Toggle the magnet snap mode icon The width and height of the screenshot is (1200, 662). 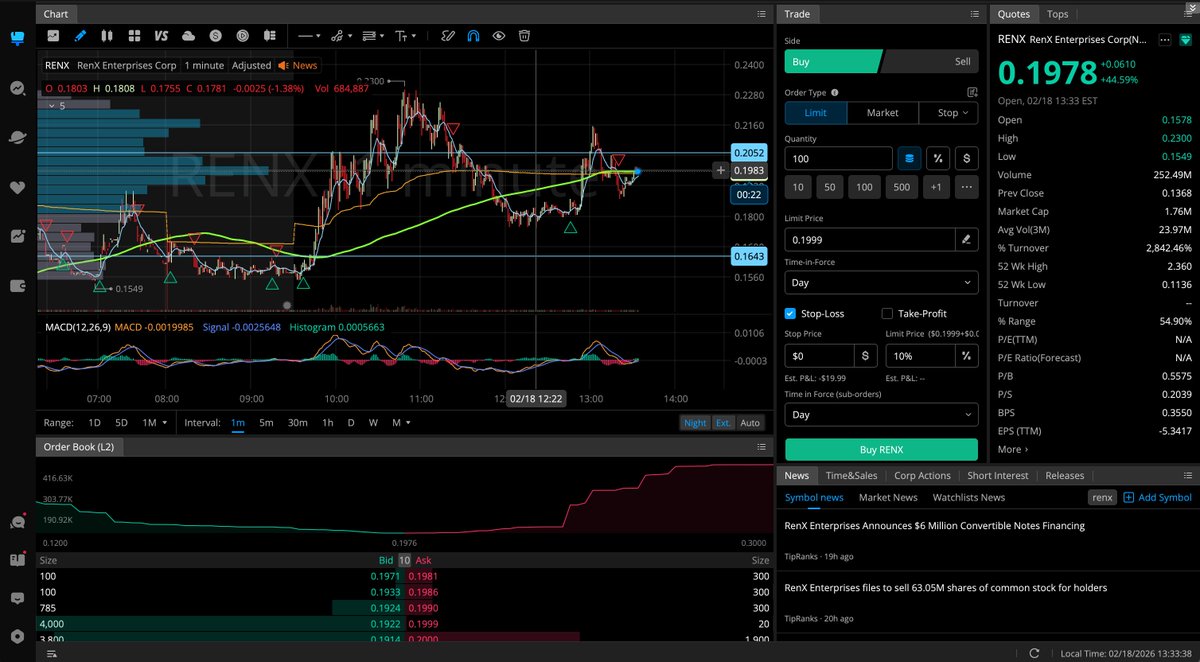pos(473,36)
